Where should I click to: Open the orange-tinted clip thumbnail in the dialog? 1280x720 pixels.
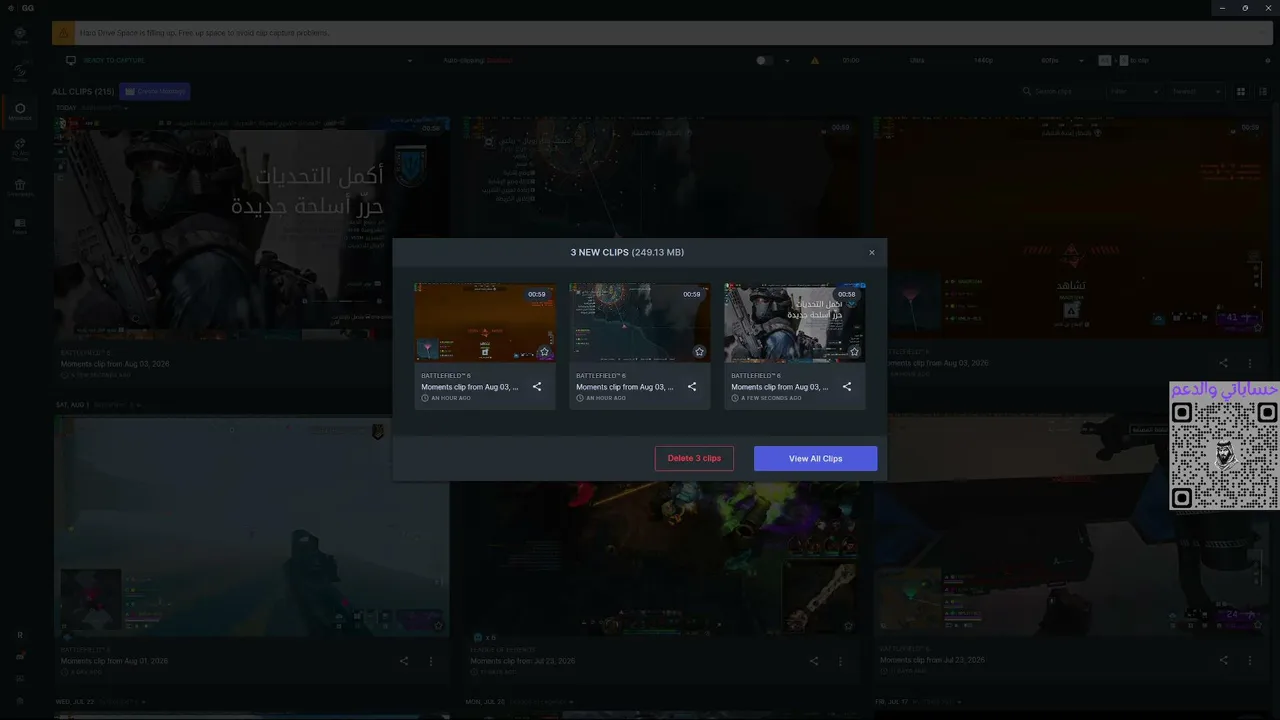click(485, 322)
